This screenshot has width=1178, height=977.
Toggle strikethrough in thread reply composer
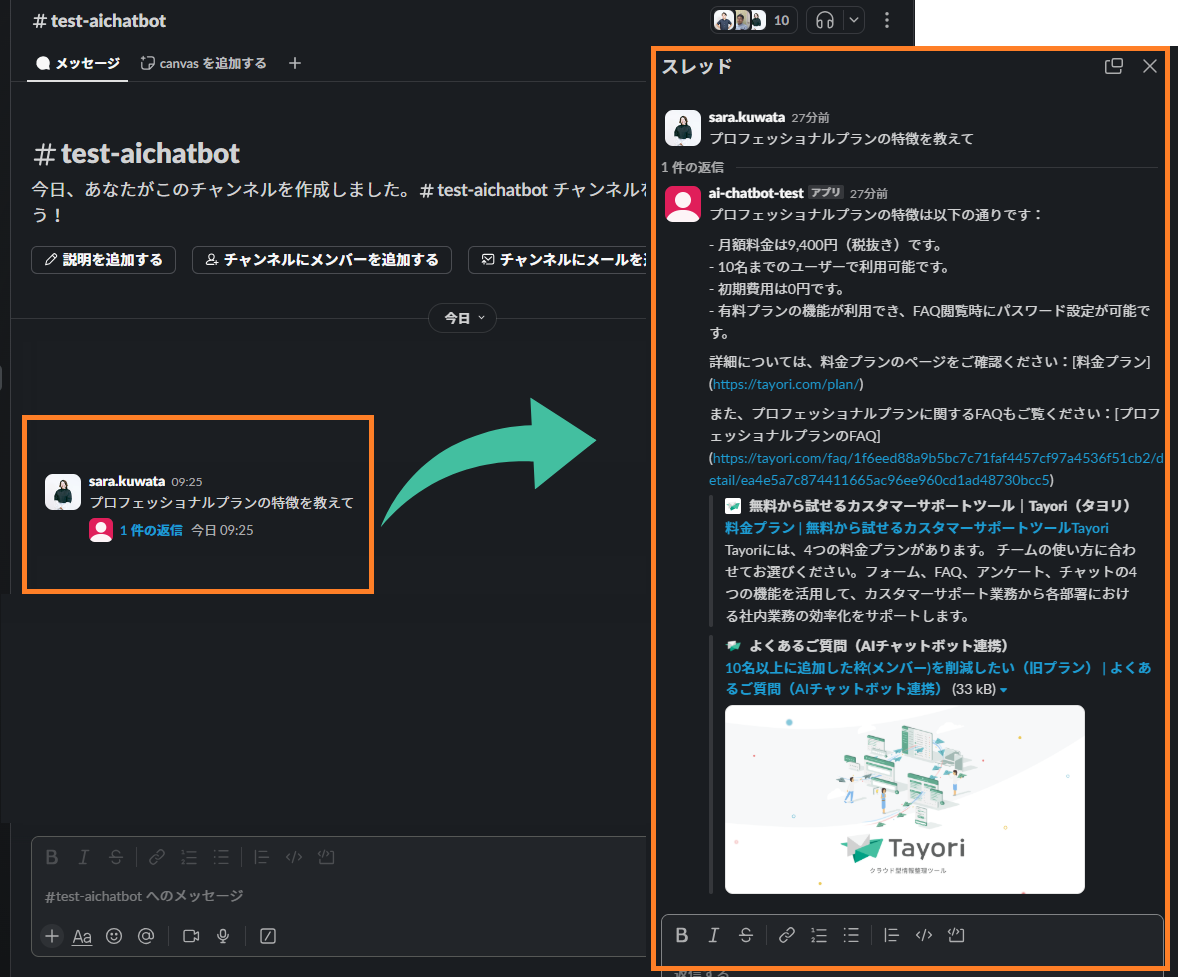point(746,935)
